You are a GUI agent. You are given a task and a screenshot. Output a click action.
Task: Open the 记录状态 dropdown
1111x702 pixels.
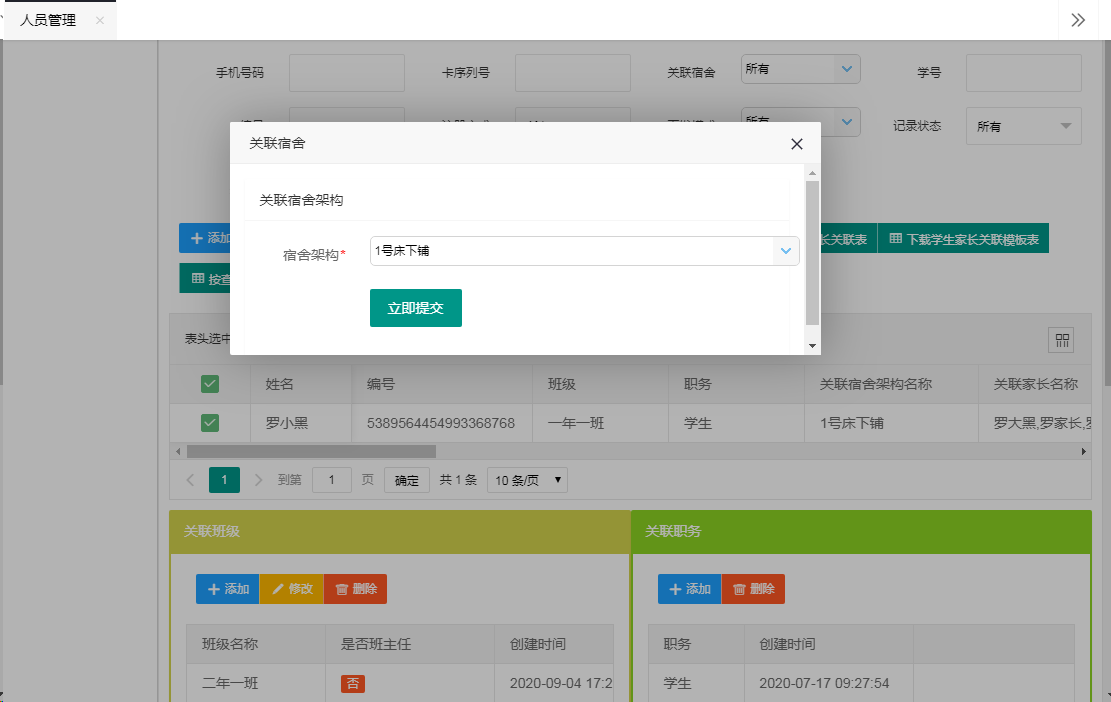click(1022, 126)
